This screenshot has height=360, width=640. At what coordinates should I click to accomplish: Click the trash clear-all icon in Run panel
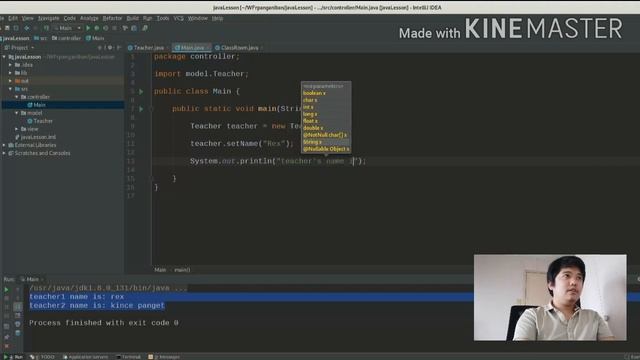18,333
